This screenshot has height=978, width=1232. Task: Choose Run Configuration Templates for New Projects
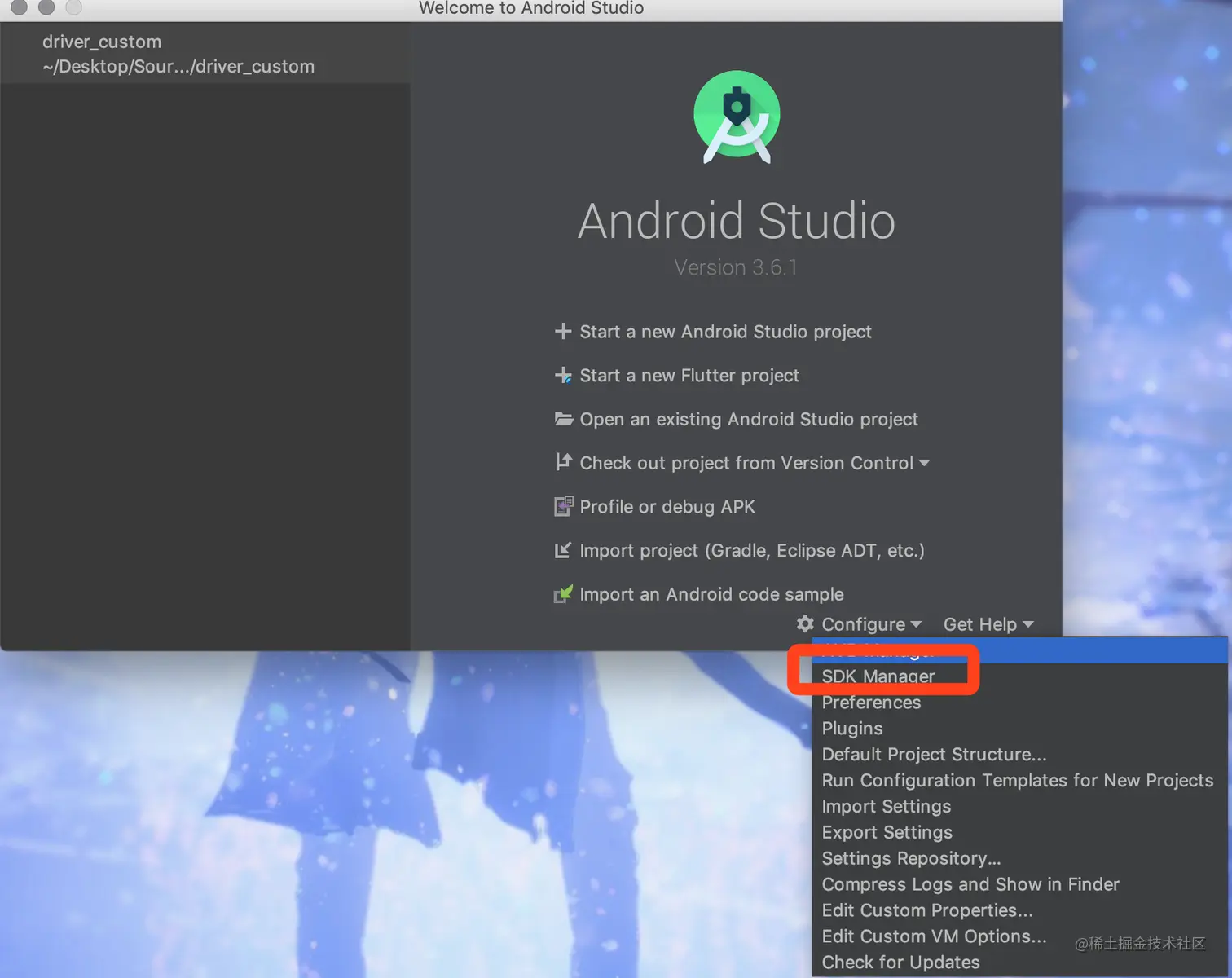tap(1021, 780)
